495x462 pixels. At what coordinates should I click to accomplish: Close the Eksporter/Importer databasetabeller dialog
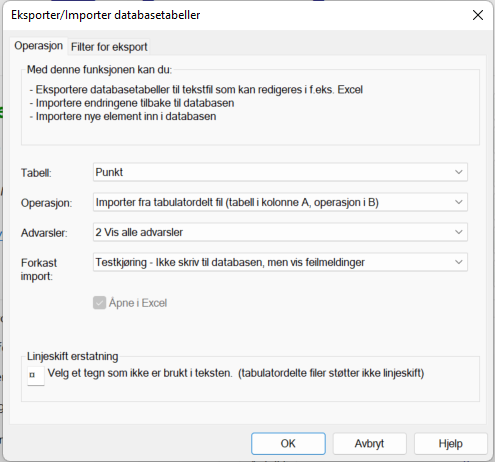[x=478, y=15]
